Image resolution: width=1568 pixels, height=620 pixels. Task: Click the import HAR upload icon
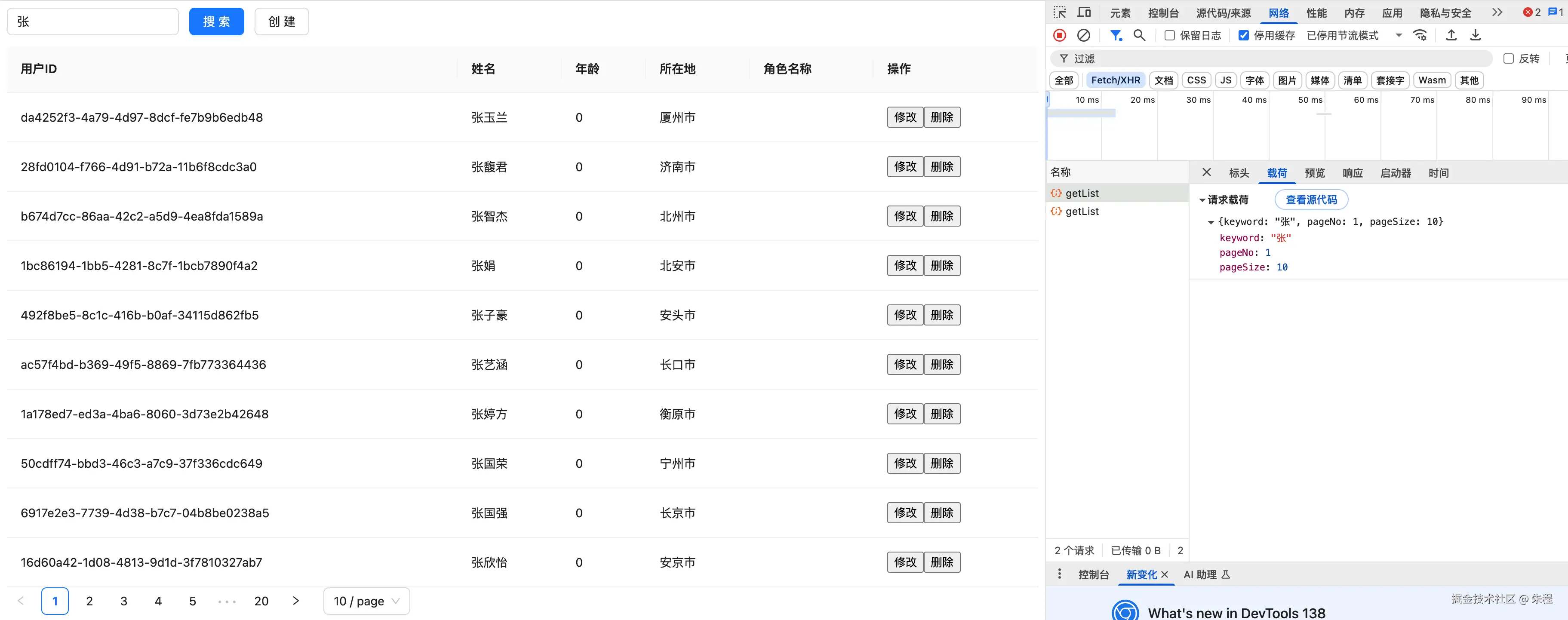click(x=1451, y=35)
